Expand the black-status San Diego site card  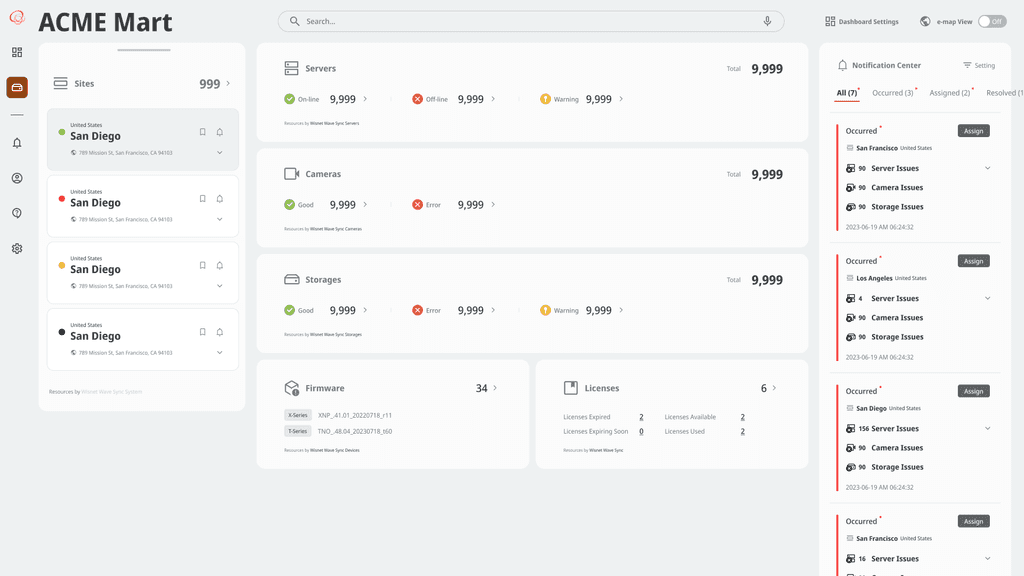point(220,353)
